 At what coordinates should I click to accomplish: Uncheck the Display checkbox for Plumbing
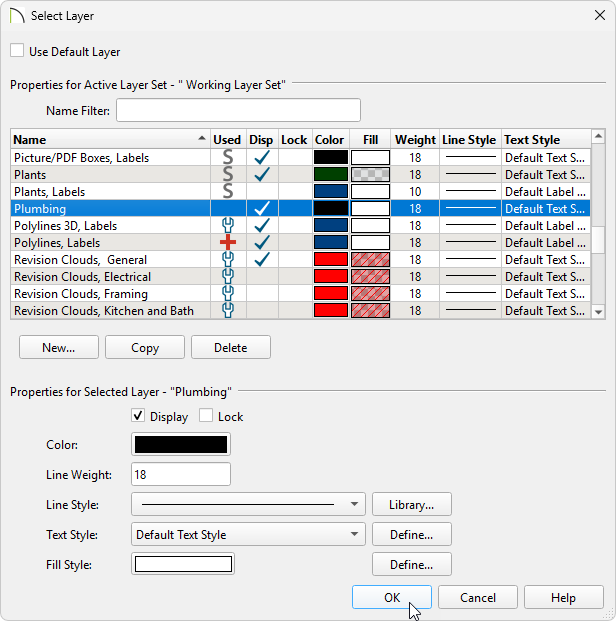coord(138,415)
